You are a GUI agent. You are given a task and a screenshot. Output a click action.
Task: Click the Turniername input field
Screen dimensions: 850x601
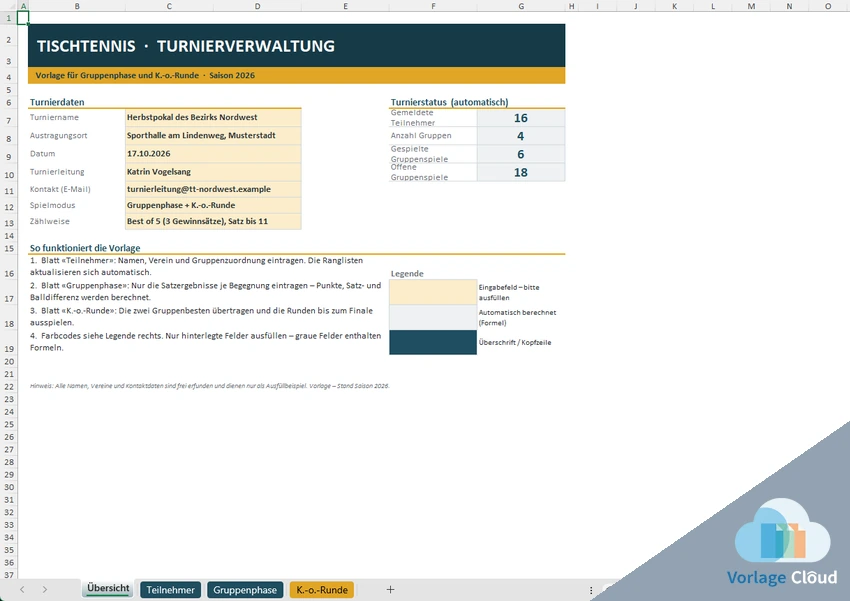coord(213,118)
